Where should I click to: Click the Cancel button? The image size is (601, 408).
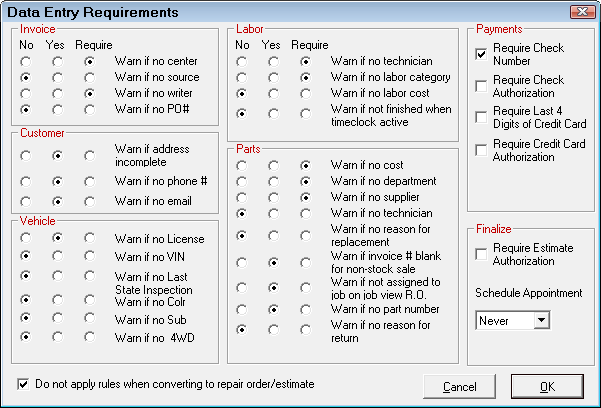pyautogui.click(x=459, y=386)
